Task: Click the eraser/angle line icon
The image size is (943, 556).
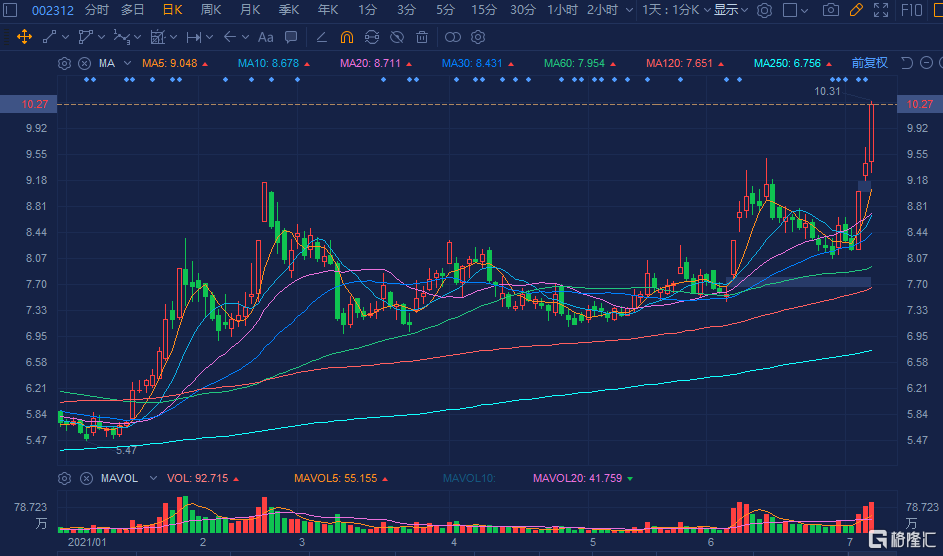Action: pos(322,37)
